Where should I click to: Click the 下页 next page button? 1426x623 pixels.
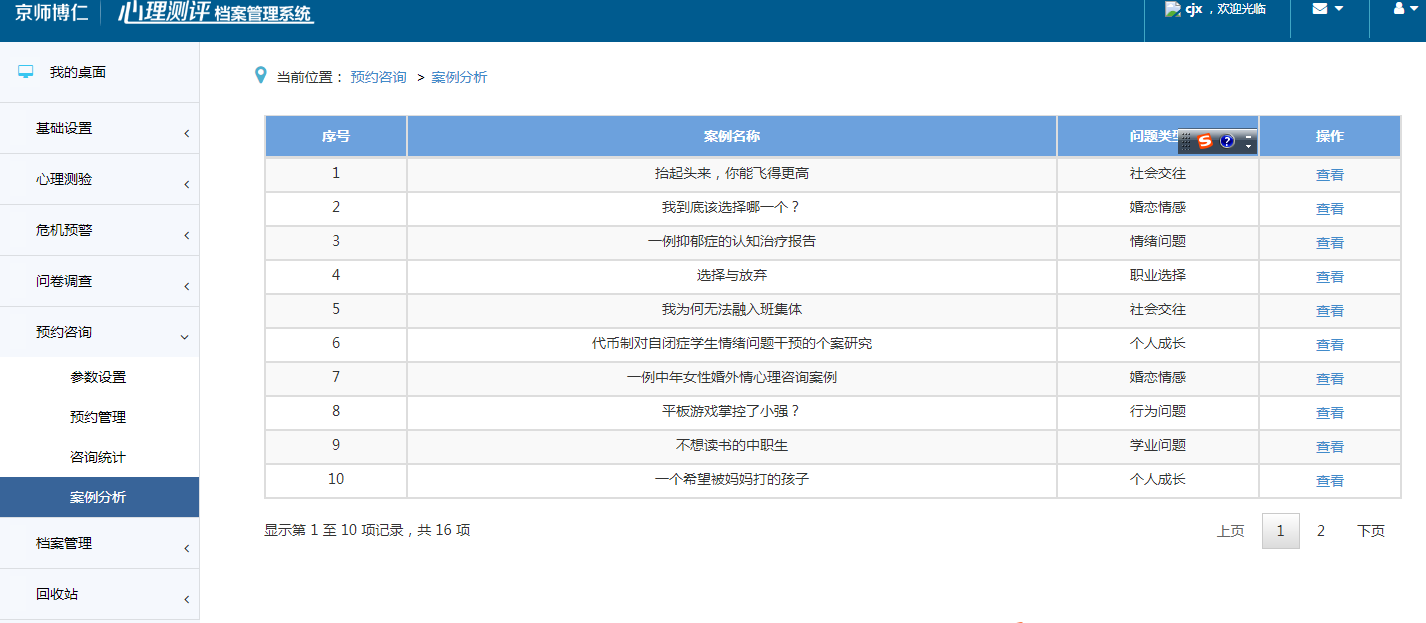(1370, 531)
